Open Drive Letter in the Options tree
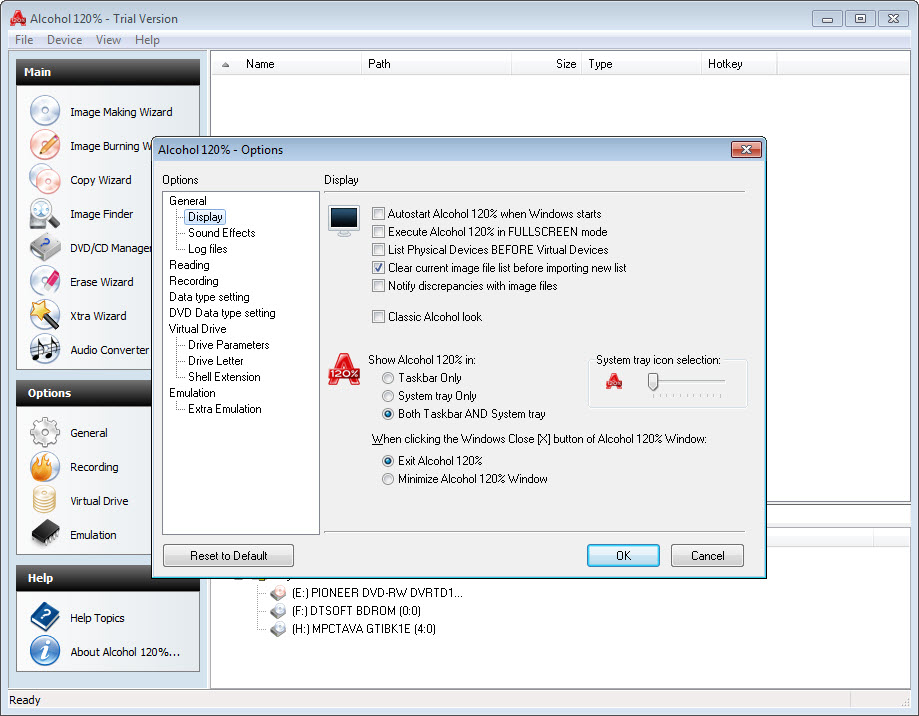The image size is (919, 716). tap(216, 361)
